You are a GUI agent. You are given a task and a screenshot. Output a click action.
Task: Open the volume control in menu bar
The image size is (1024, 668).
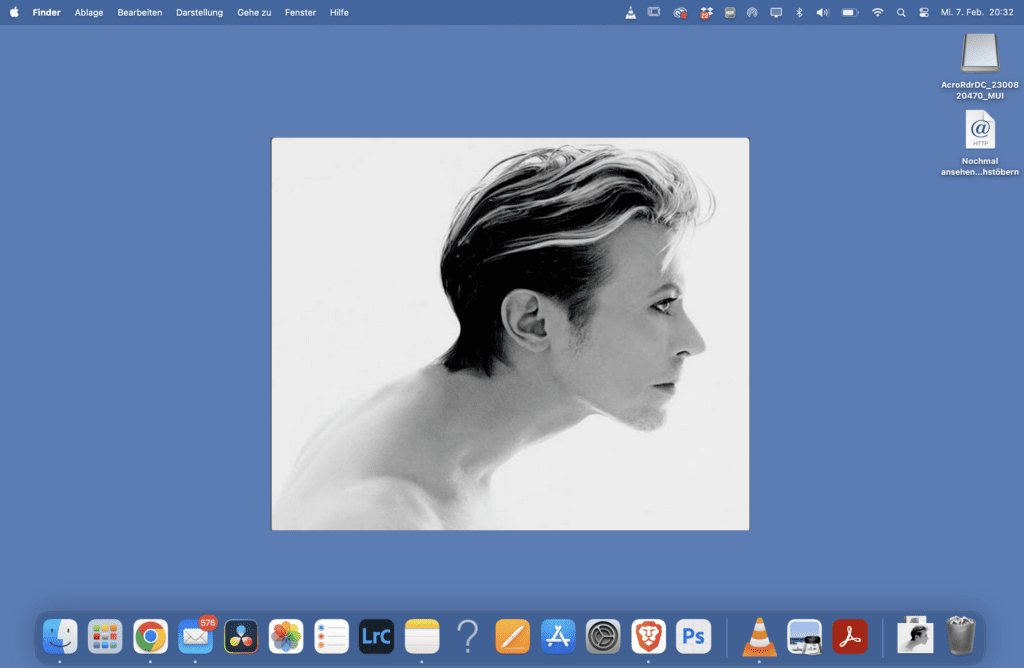pos(822,13)
